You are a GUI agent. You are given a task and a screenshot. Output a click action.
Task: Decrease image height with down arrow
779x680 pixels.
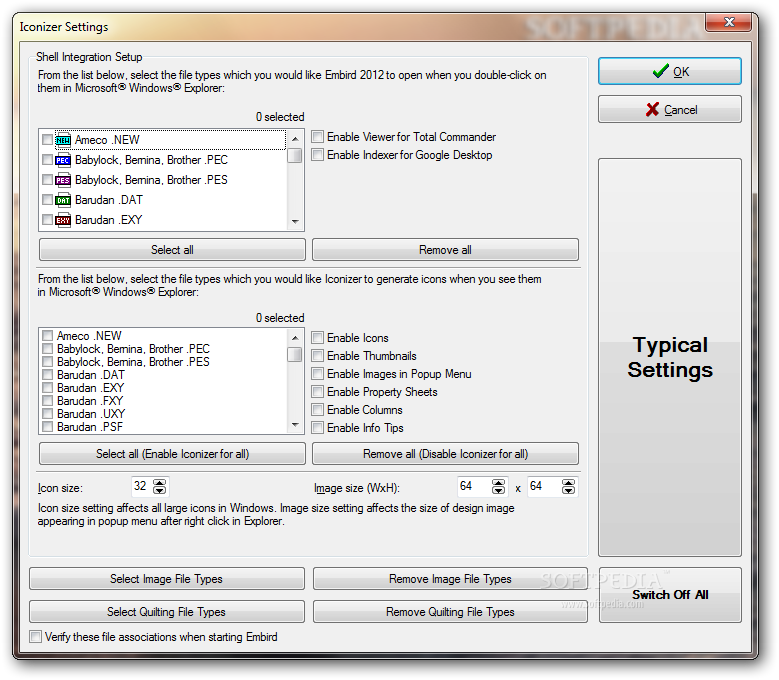coord(568,491)
